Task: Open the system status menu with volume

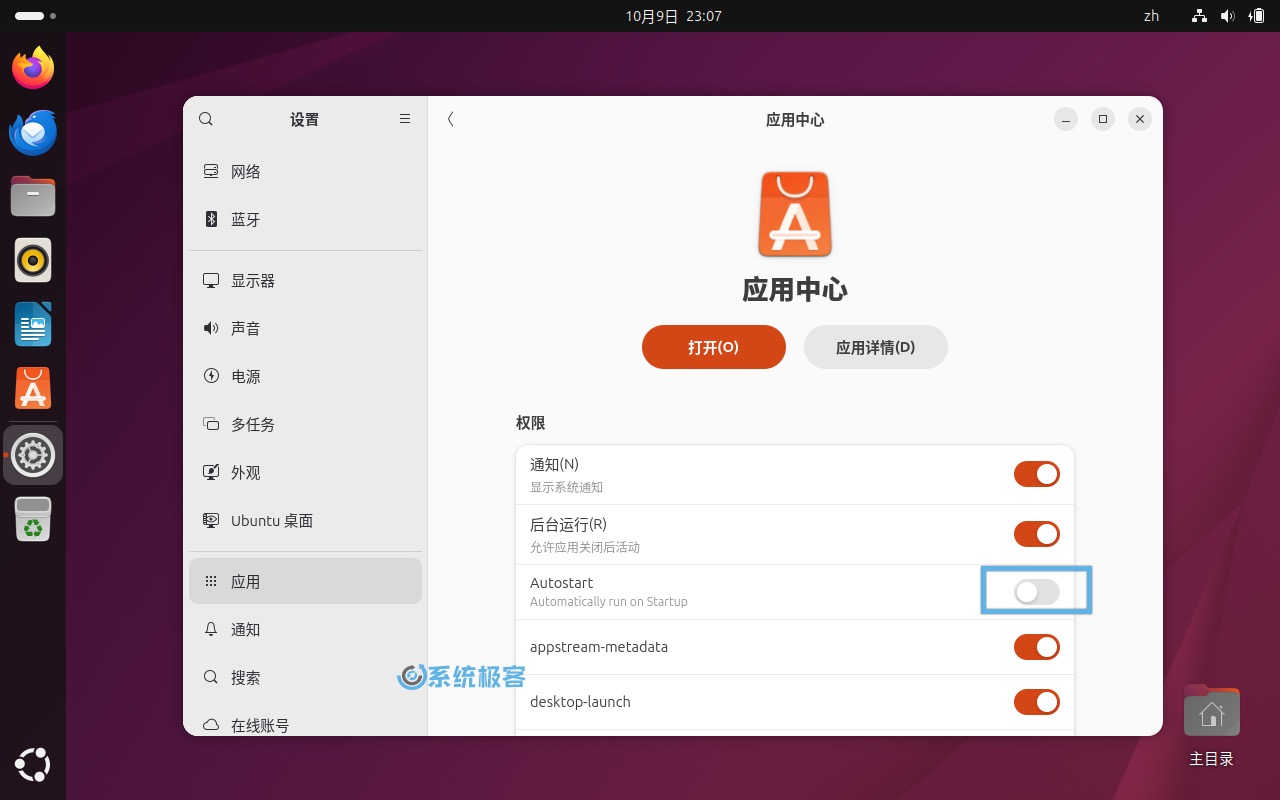Action: coord(1228,16)
